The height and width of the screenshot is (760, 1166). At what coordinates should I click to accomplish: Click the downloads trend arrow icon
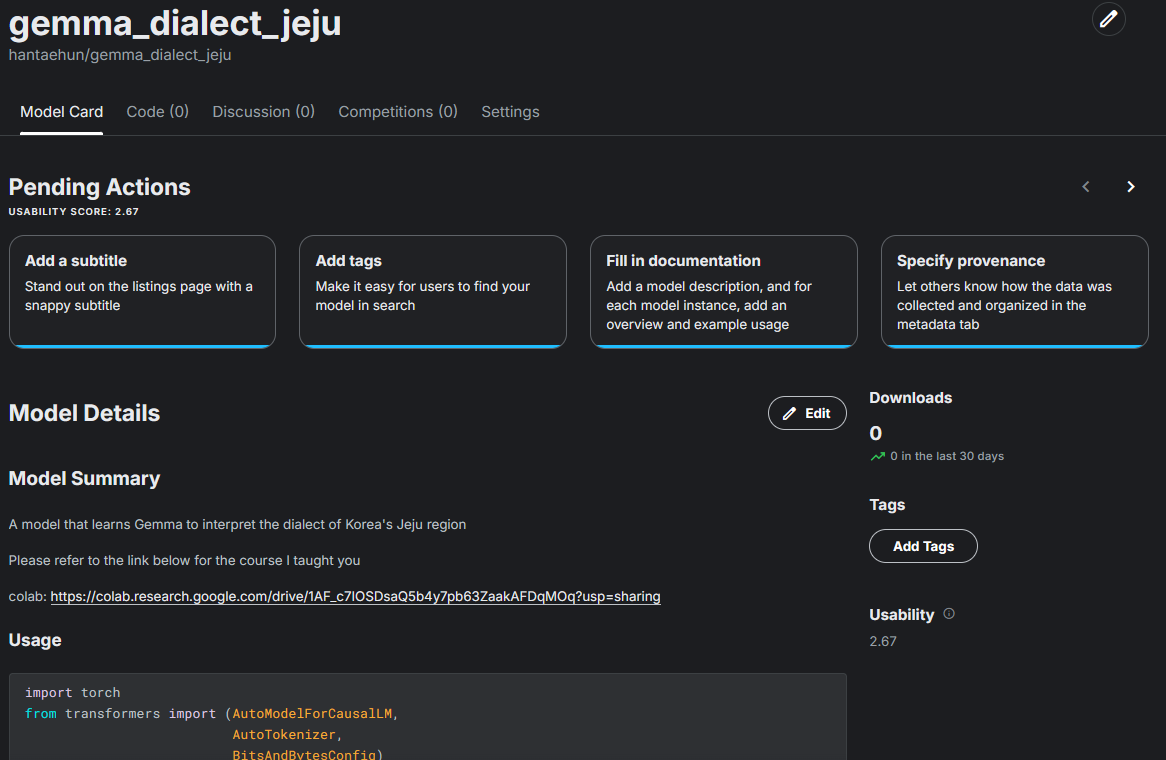878,456
